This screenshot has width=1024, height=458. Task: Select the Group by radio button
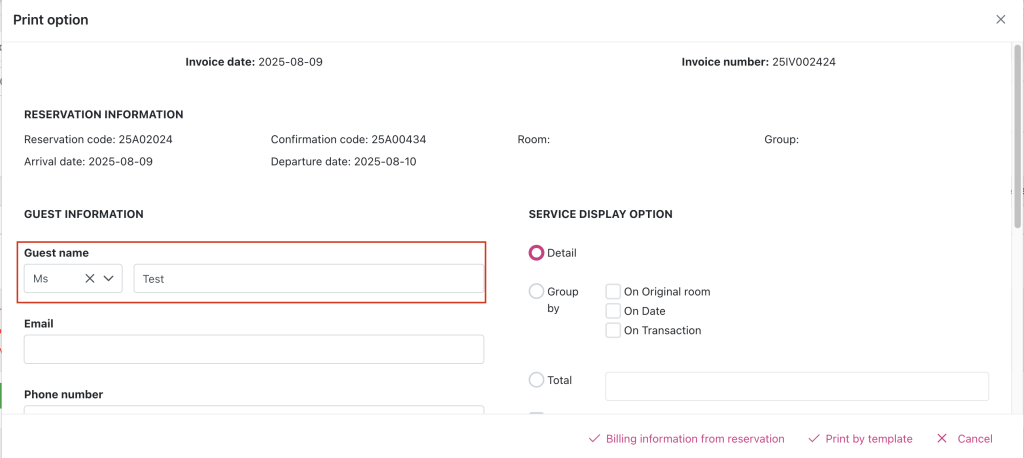coord(536,292)
